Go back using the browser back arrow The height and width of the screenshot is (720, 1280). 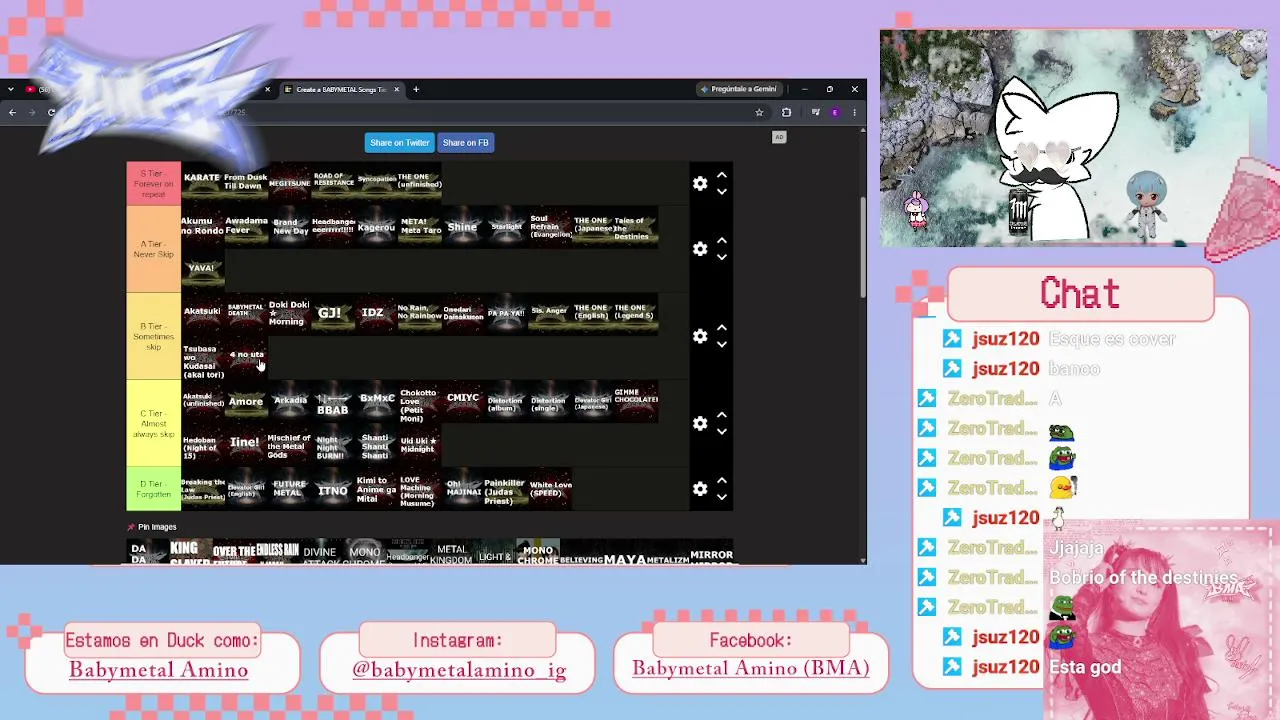[x=12, y=112]
